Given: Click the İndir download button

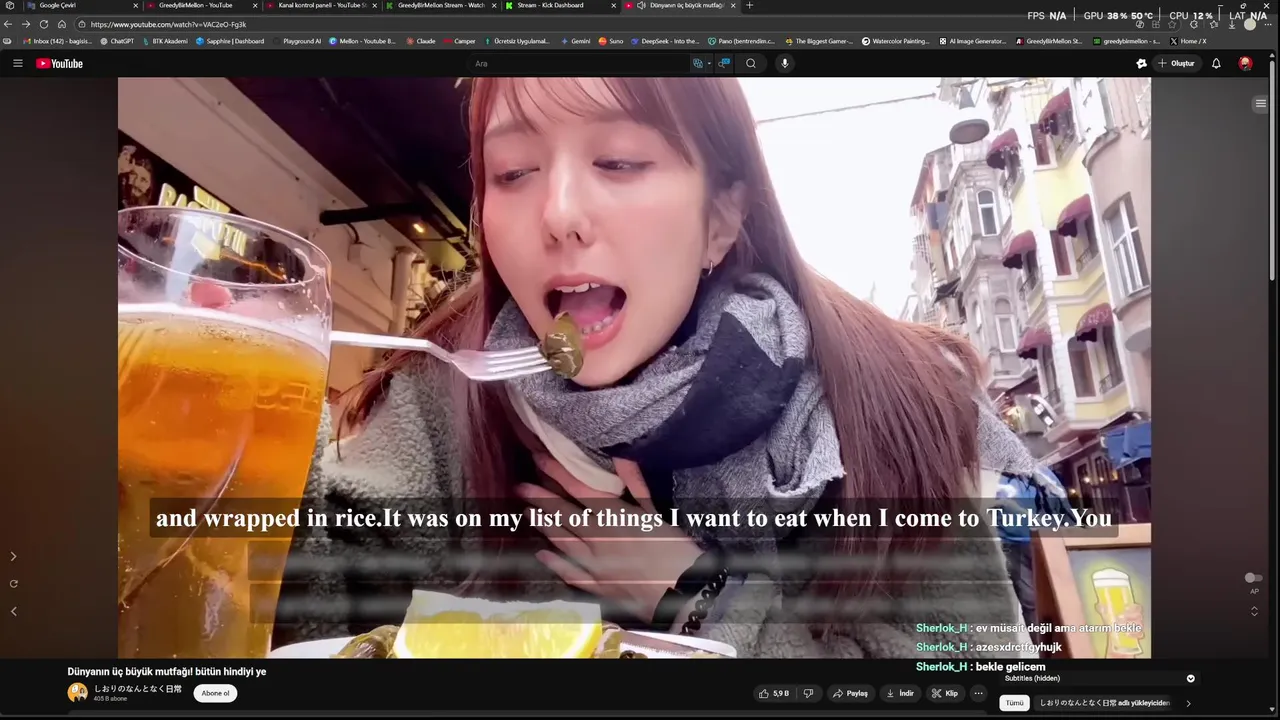Looking at the screenshot, I should coord(900,693).
